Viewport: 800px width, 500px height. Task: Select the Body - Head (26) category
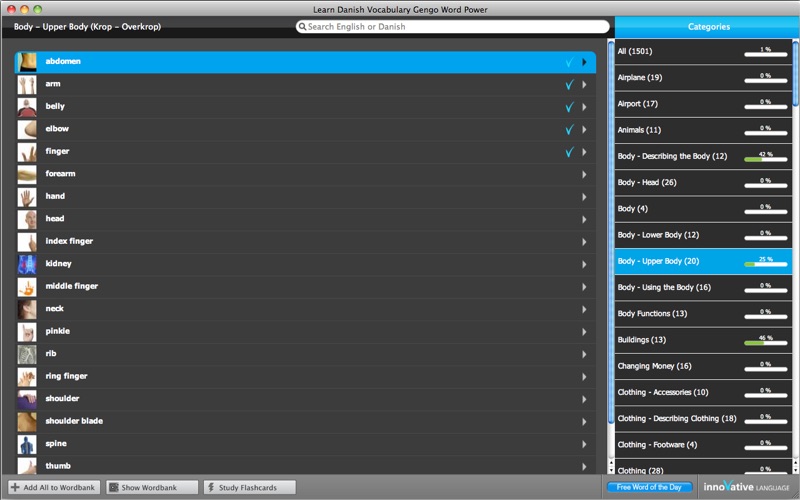[703, 183]
